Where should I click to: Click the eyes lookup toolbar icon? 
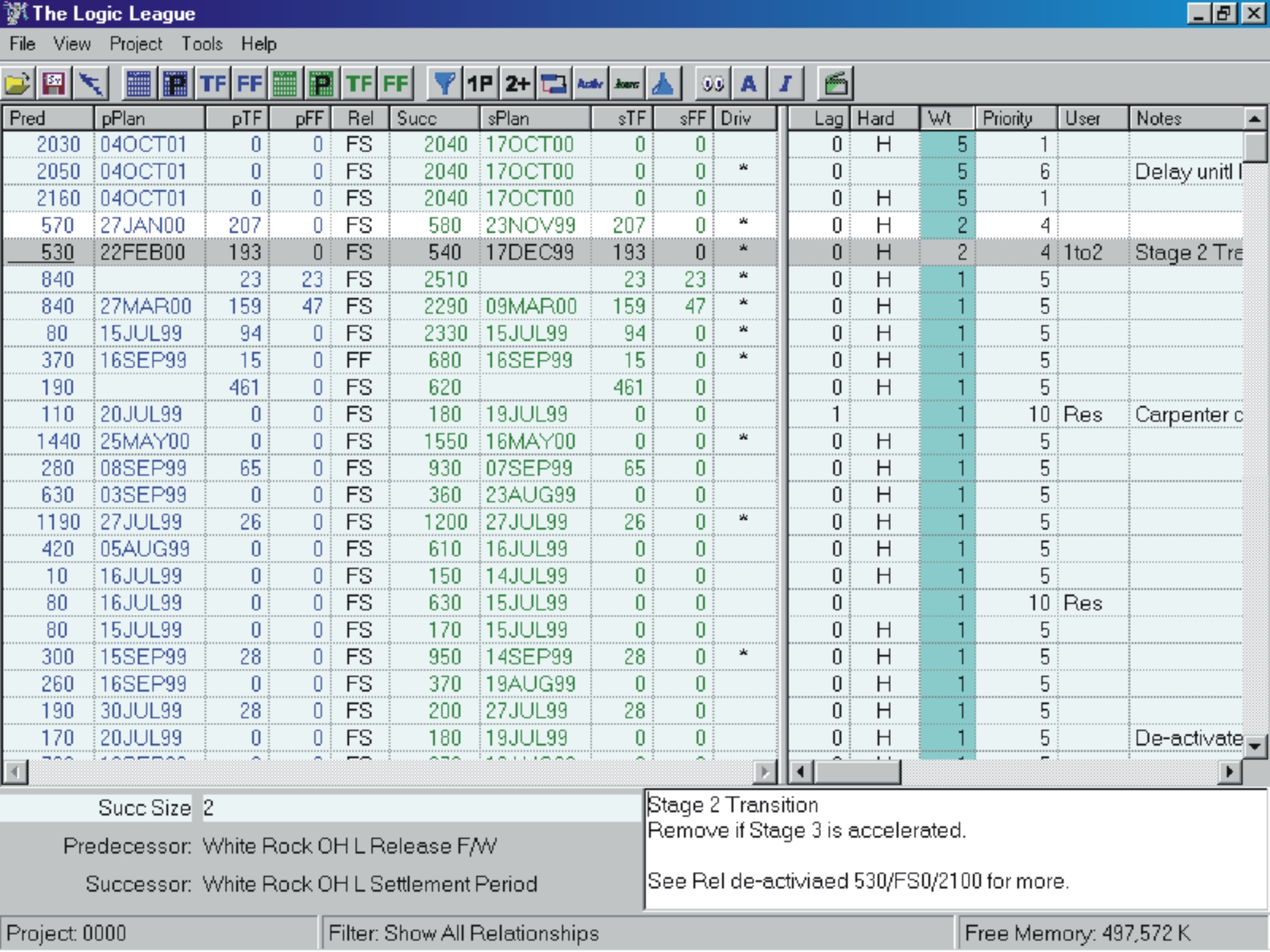712,83
